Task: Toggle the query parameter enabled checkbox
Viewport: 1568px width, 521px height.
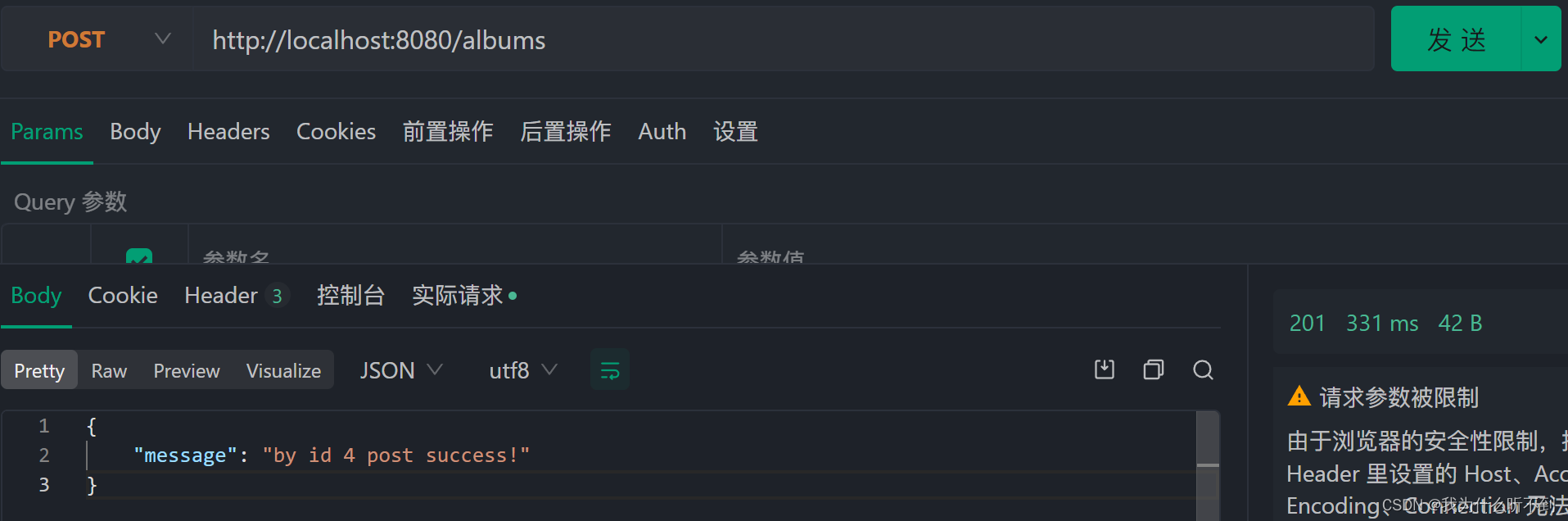Action: 138,256
